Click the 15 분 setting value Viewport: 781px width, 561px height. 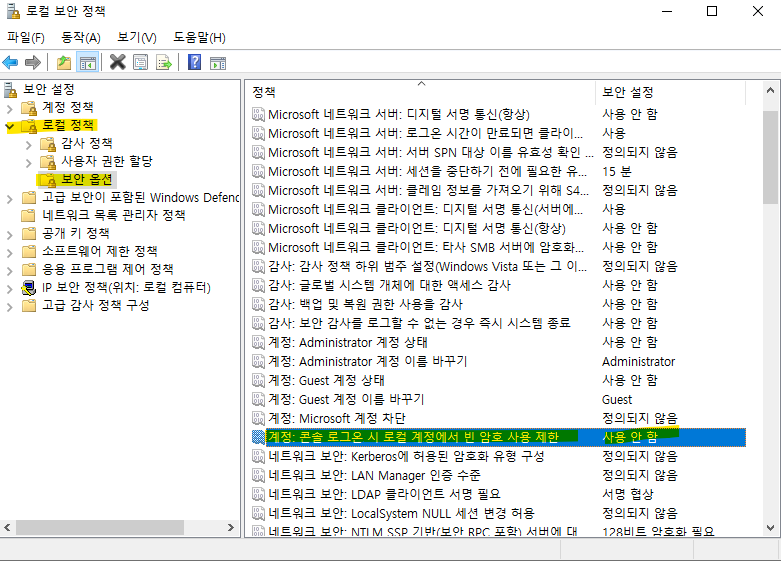pyautogui.click(x=617, y=172)
